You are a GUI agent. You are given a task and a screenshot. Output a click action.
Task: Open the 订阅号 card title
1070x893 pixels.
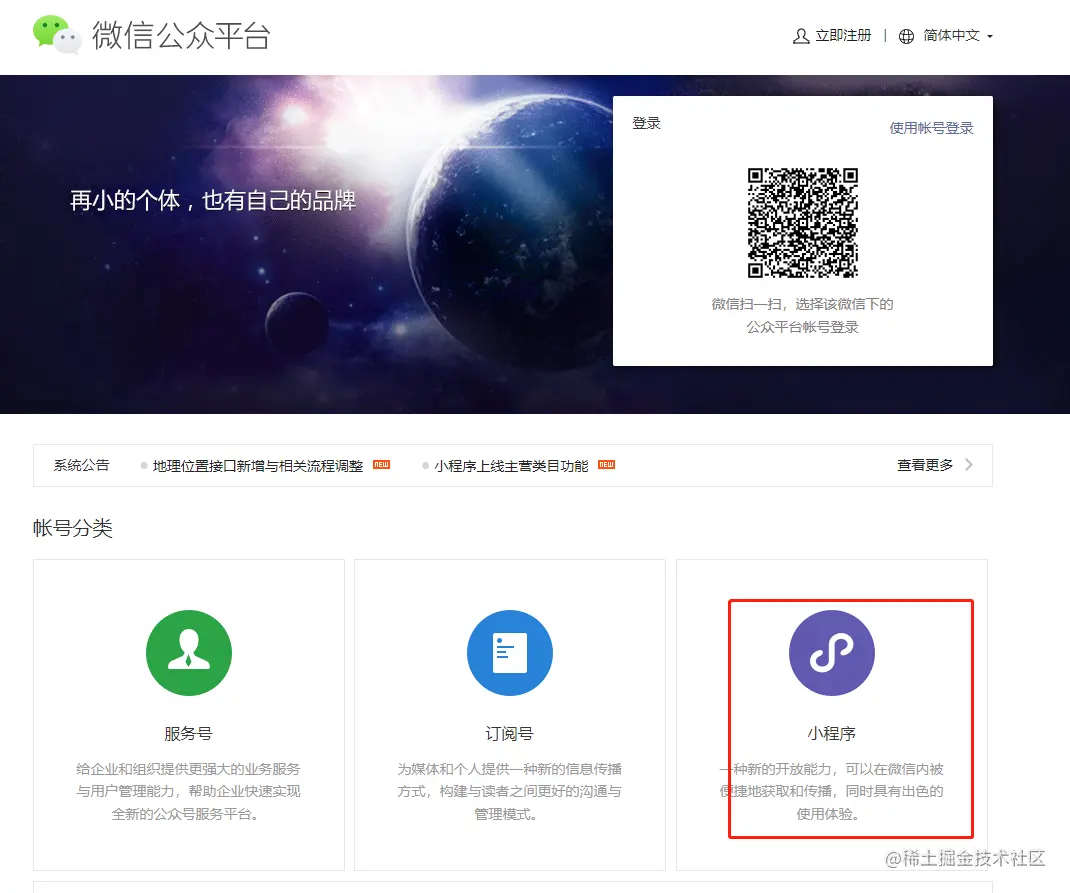(x=509, y=734)
